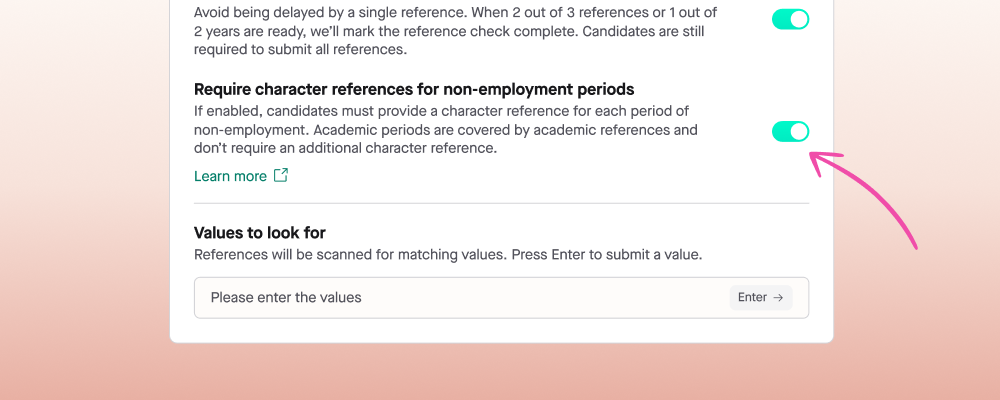Click the 'Avoid being delayed by a single reference' paragraph
This screenshot has height=400, width=1000.
tap(455, 31)
